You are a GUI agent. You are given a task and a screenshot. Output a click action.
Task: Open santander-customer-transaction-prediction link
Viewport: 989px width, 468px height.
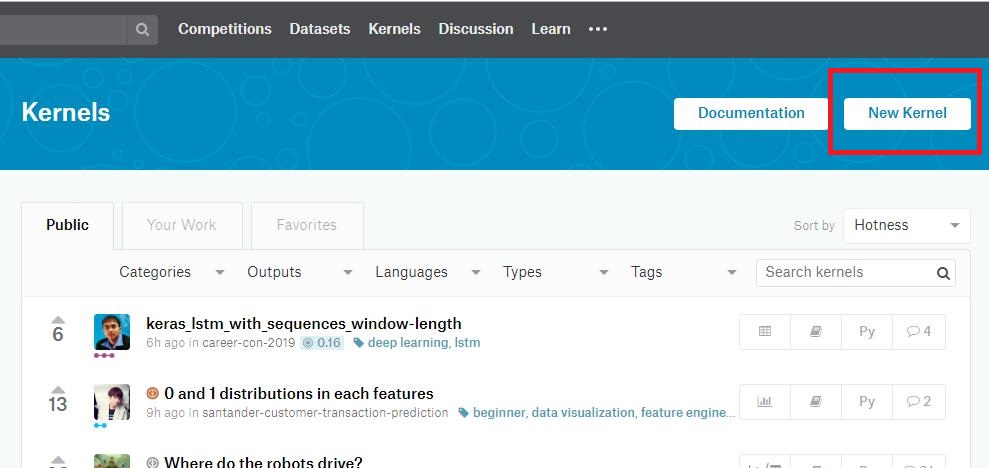point(325,413)
